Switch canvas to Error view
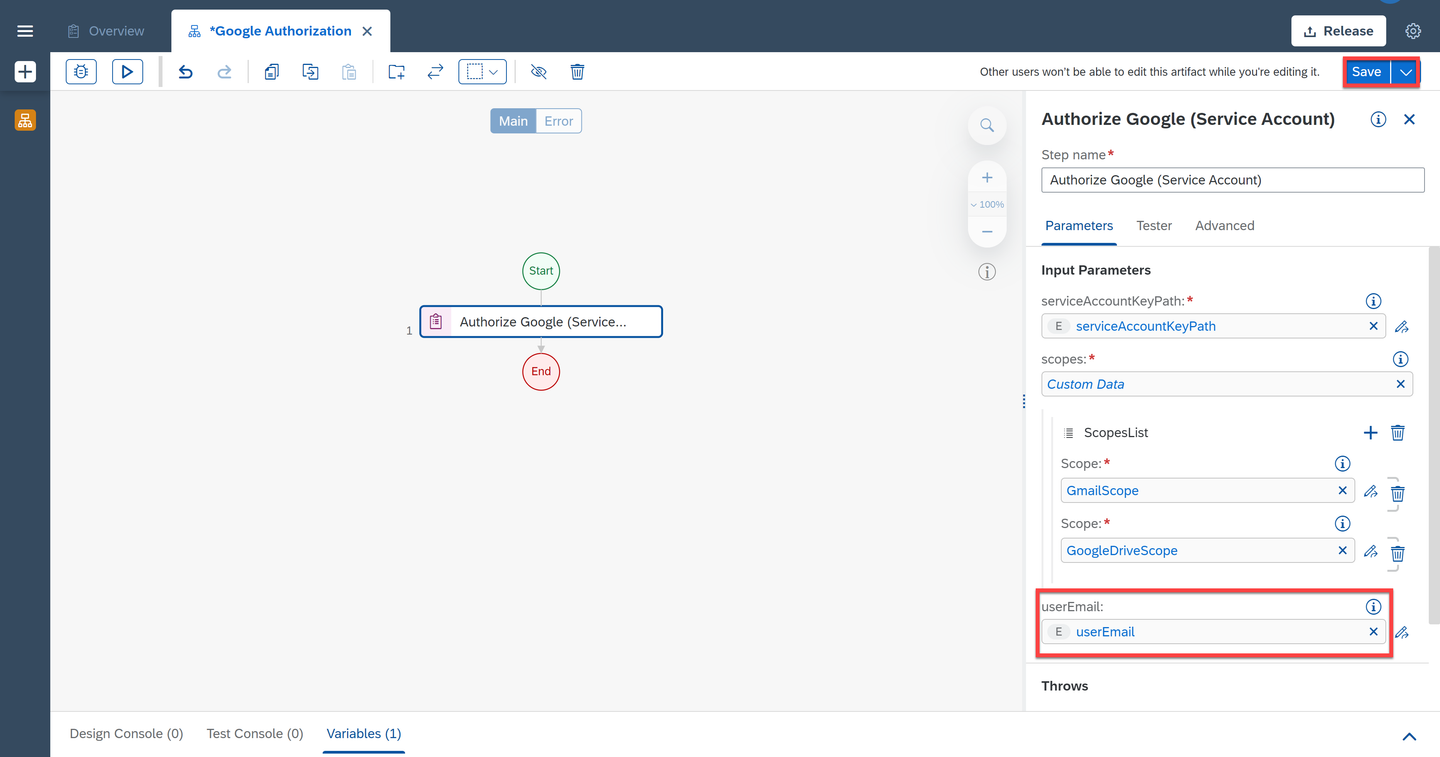Screen dimensions: 1440x757 point(559,121)
